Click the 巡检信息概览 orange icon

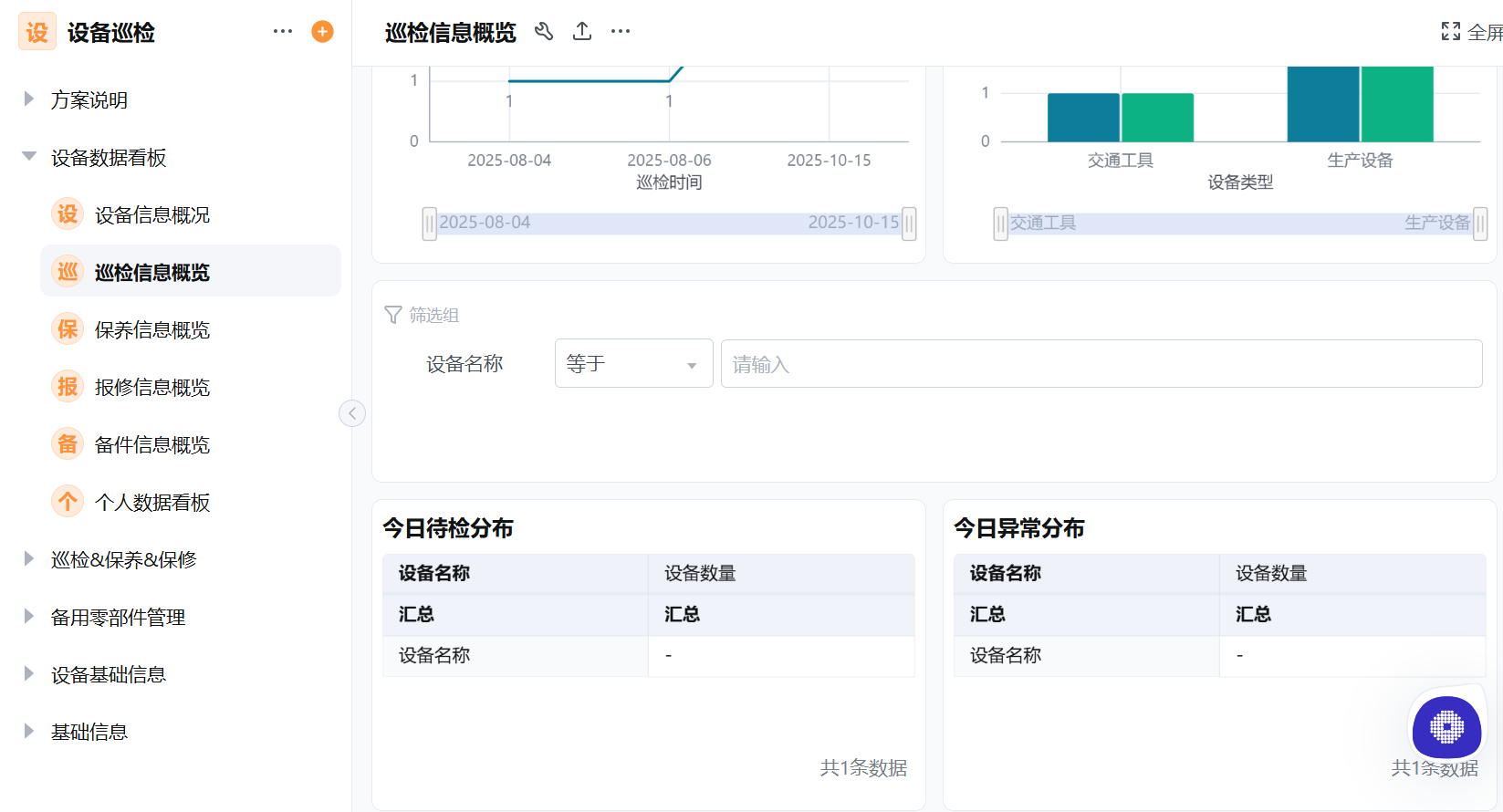[x=68, y=272]
